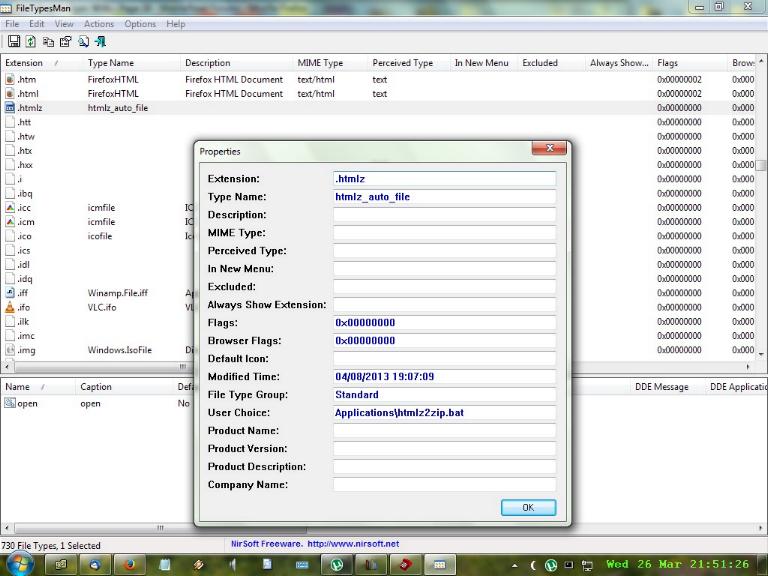
Task: Click the FileTypesMan taskbar button
Action: (440, 565)
